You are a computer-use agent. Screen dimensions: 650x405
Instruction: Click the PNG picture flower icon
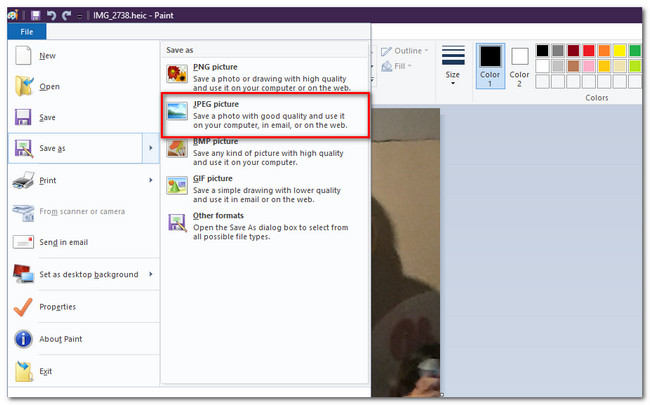pyautogui.click(x=177, y=74)
